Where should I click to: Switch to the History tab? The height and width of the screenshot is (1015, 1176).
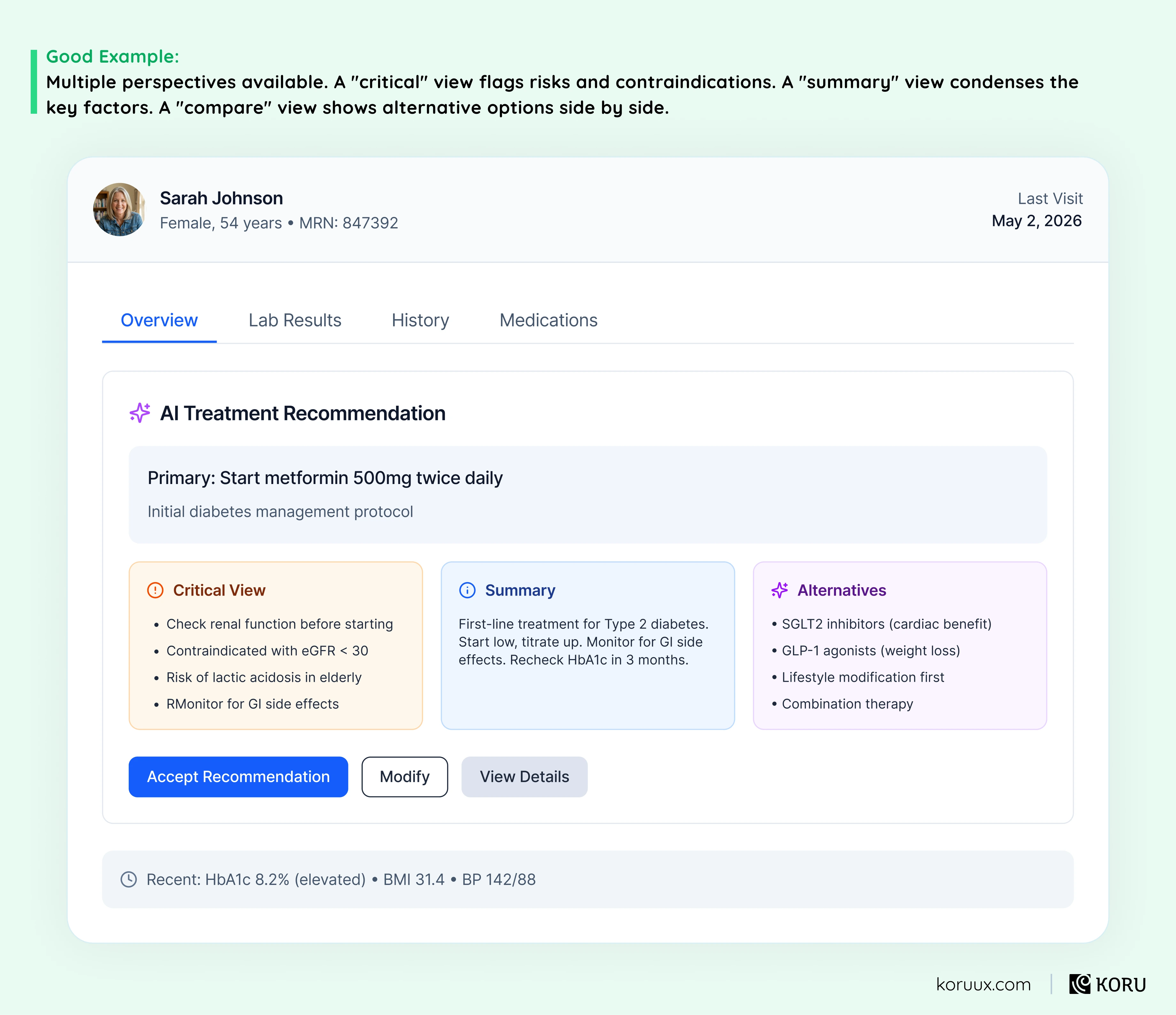pyautogui.click(x=421, y=320)
